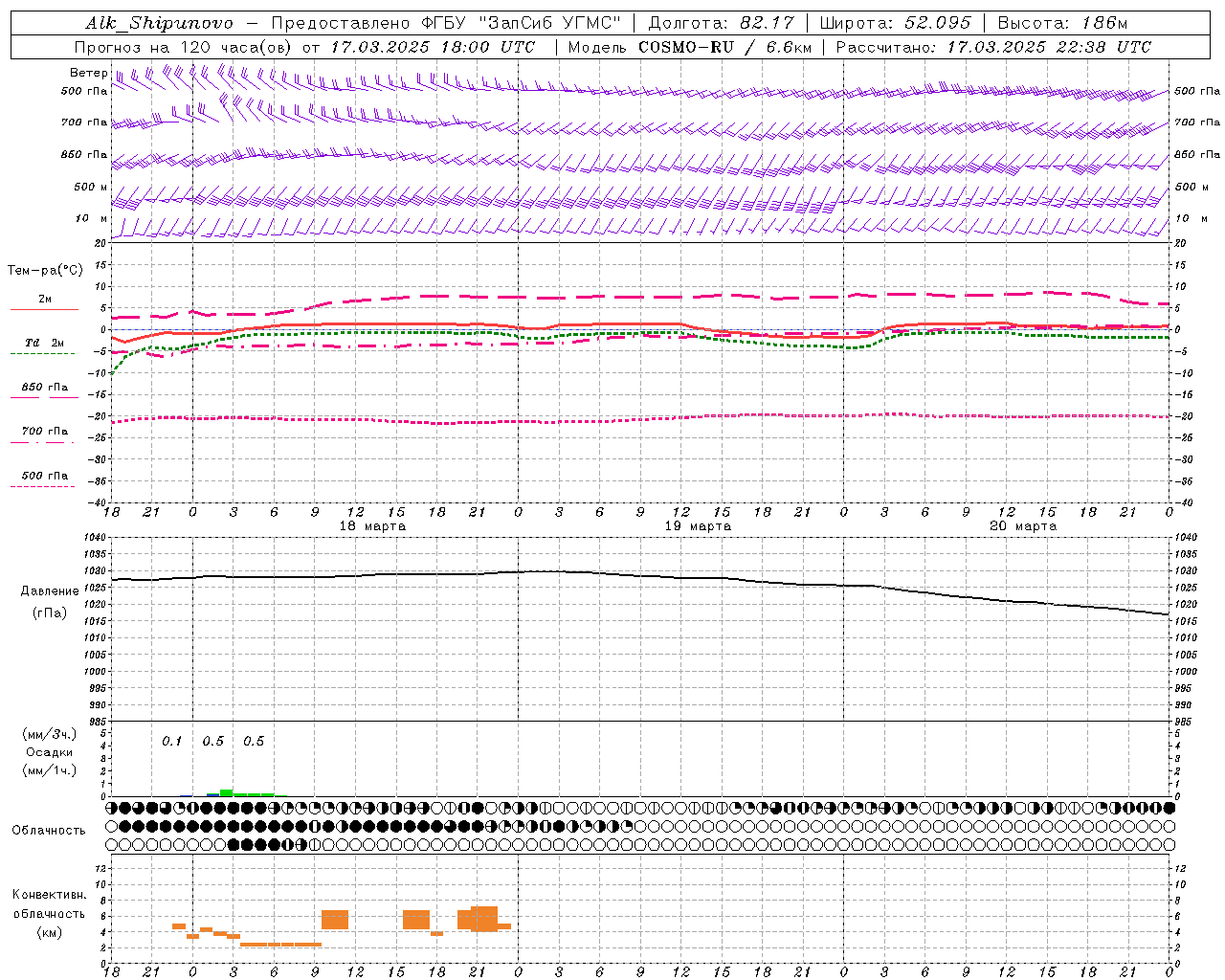Click the Облачность cloud cover label
Viewport: 1225px width, 980px height.
[x=49, y=831]
